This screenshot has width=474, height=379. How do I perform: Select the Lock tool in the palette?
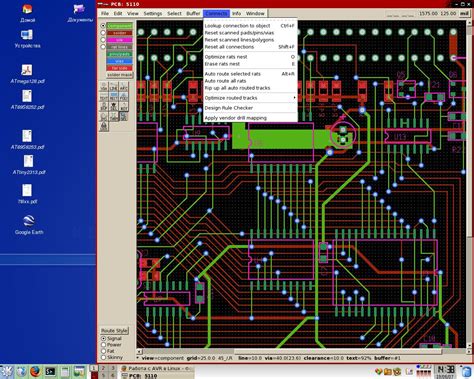[x=104, y=126]
